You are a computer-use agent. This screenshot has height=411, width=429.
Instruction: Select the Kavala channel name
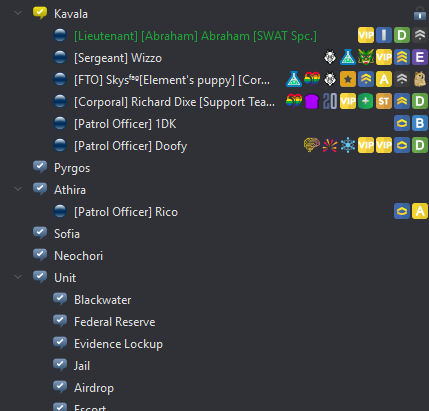click(71, 14)
